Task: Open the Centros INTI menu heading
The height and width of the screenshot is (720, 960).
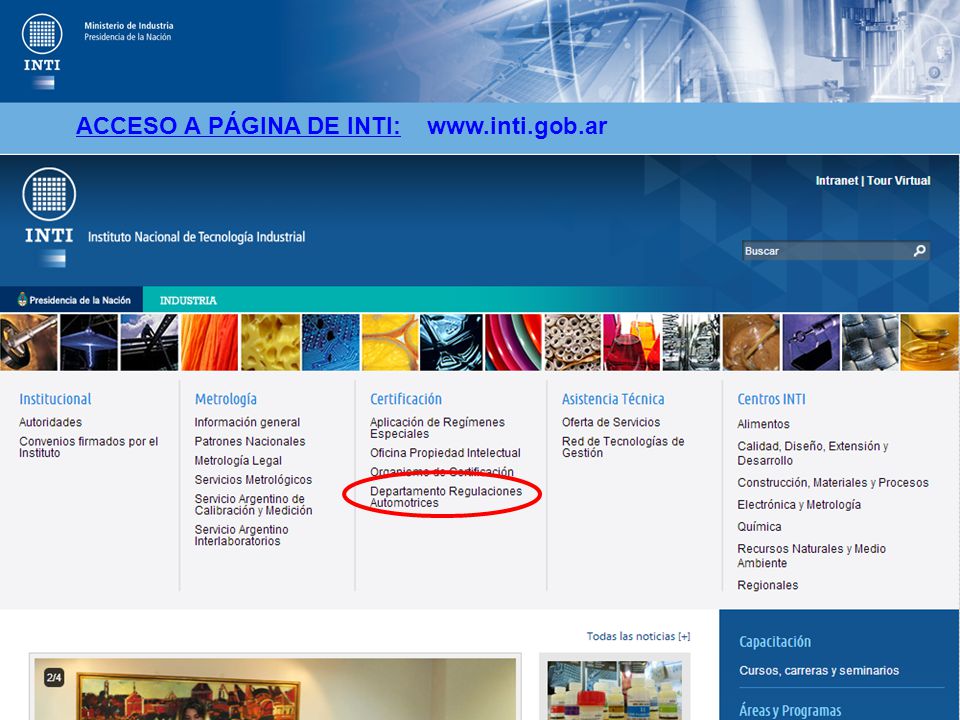Action: (771, 399)
